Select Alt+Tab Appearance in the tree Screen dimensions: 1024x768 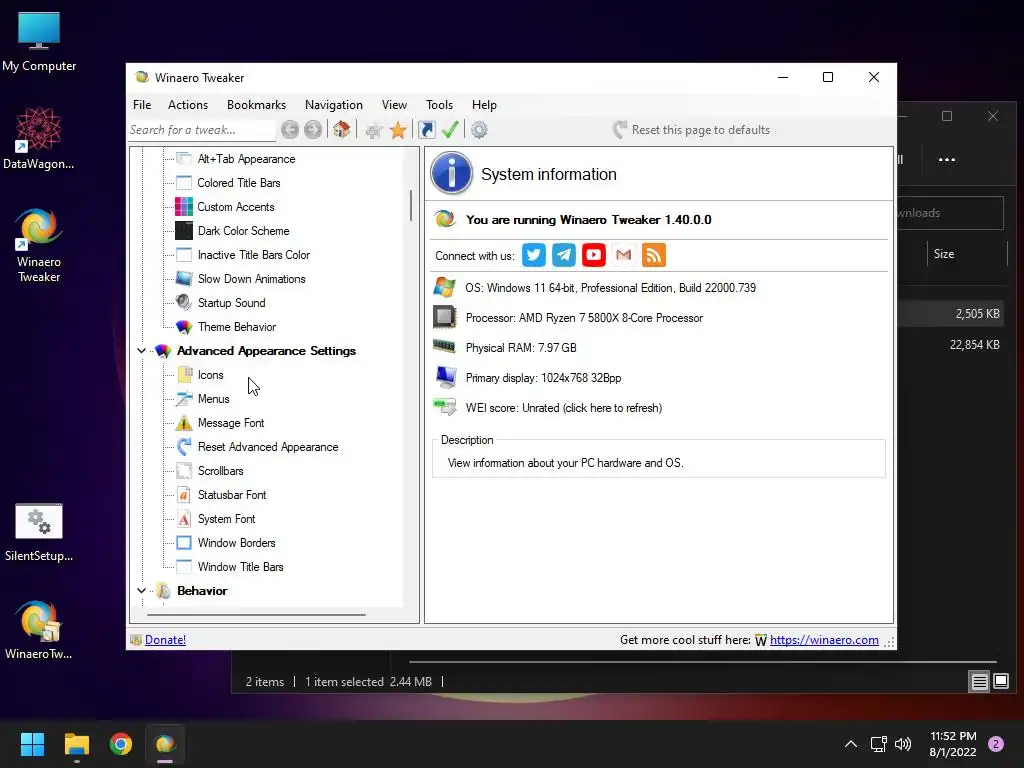pos(246,159)
